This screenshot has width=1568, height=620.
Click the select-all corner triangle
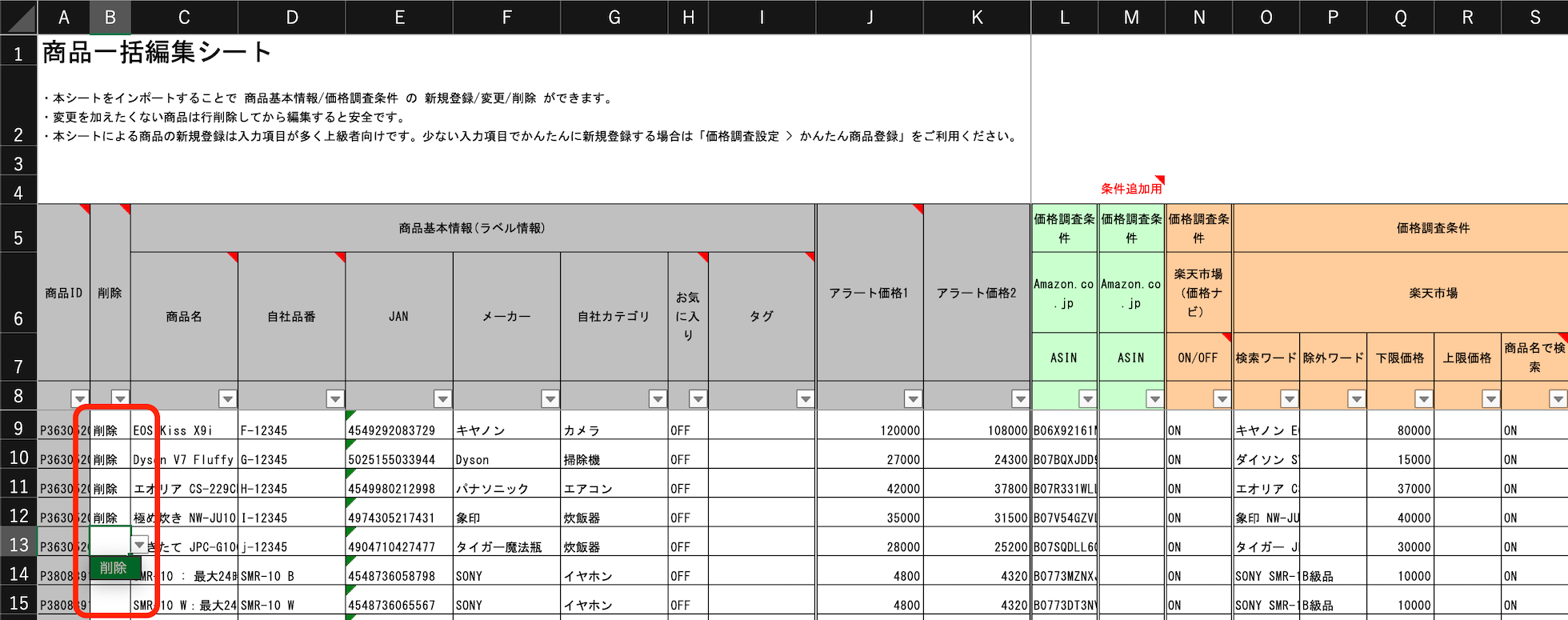click(19, 18)
